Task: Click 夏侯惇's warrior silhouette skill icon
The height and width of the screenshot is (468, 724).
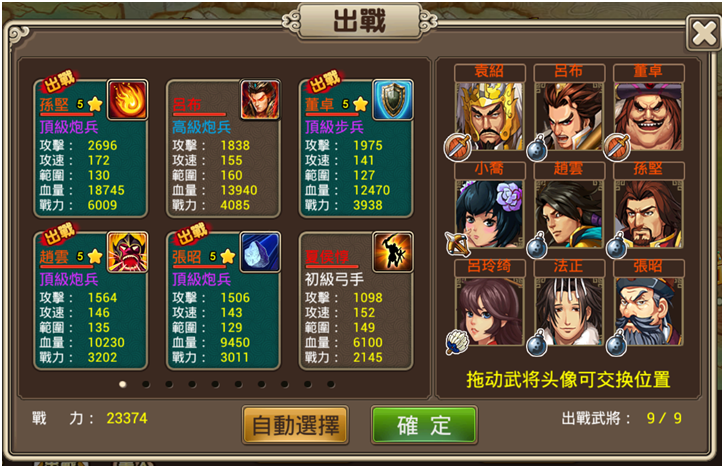Action: point(392,252)
